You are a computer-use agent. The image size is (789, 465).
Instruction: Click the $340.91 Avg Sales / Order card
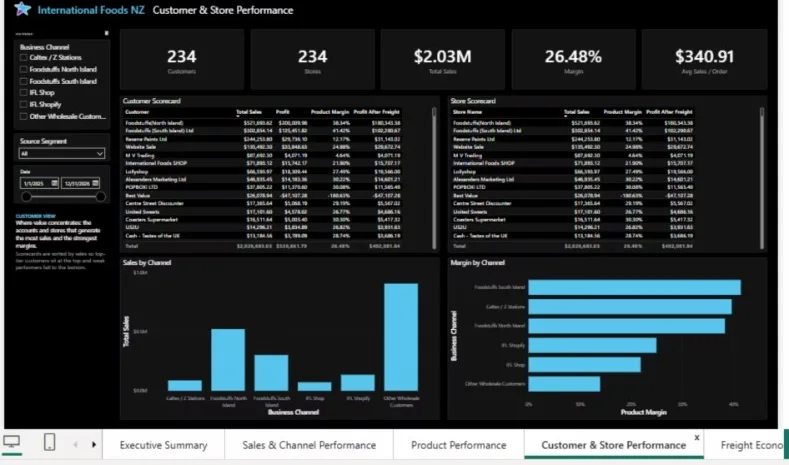(x=704, y=59)
